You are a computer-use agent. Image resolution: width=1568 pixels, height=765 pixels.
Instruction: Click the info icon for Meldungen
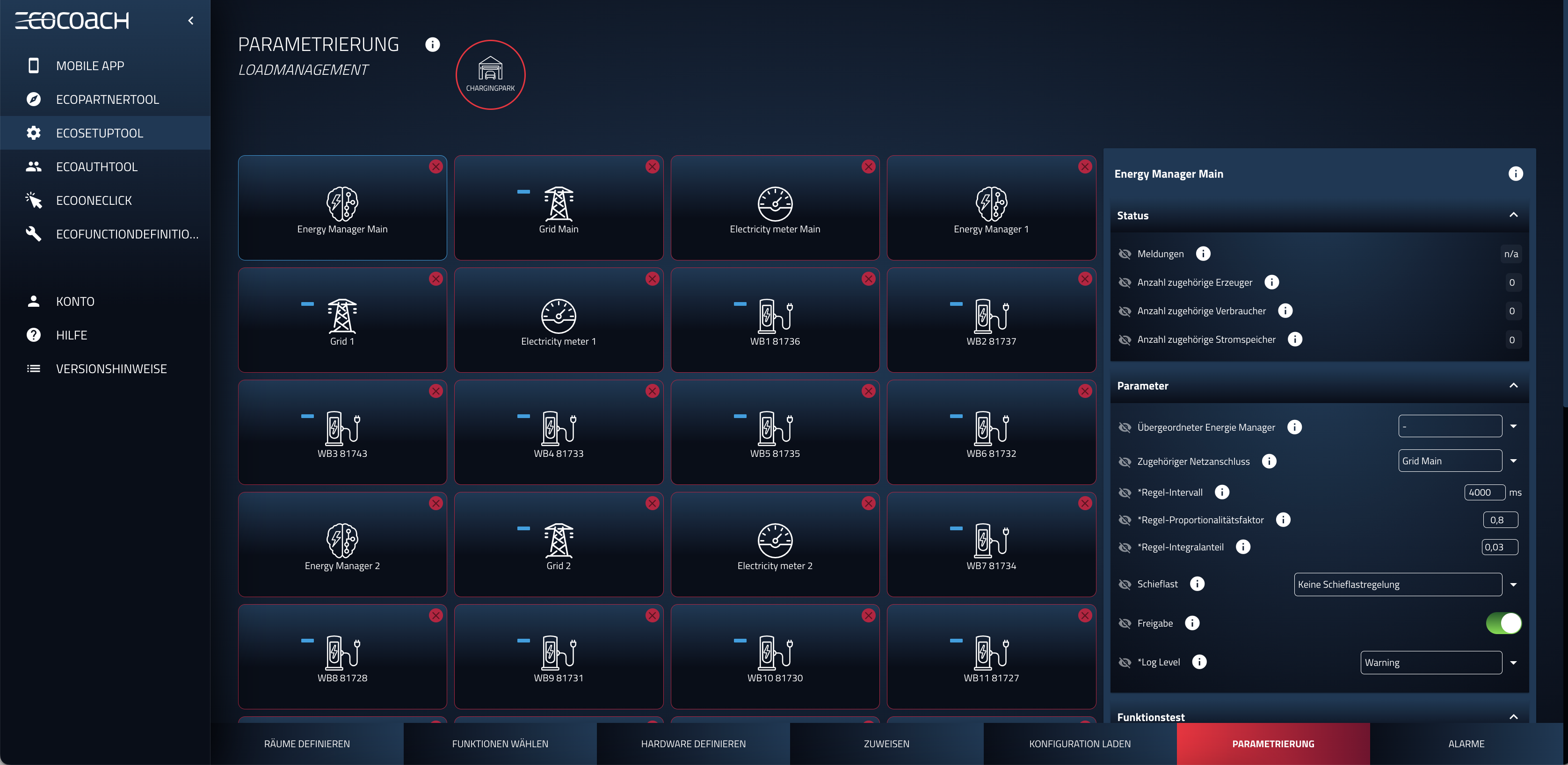[1203, 254]
